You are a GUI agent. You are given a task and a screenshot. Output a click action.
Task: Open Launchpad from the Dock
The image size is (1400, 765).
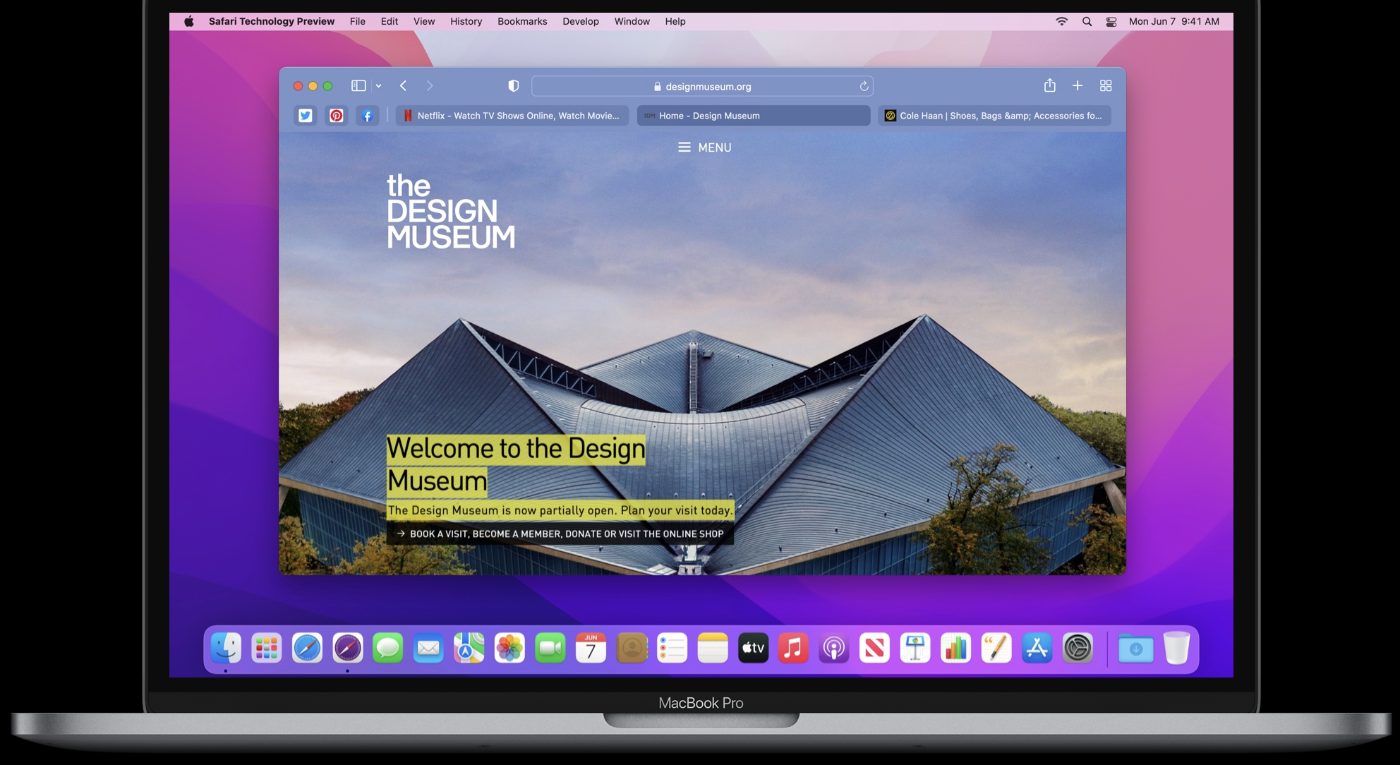click(x=266, y=648)
